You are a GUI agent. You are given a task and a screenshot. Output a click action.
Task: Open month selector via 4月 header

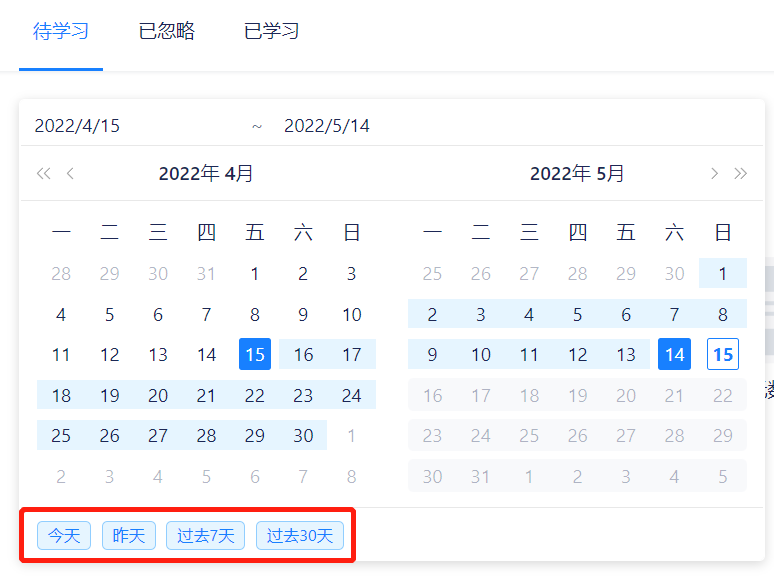238,174
